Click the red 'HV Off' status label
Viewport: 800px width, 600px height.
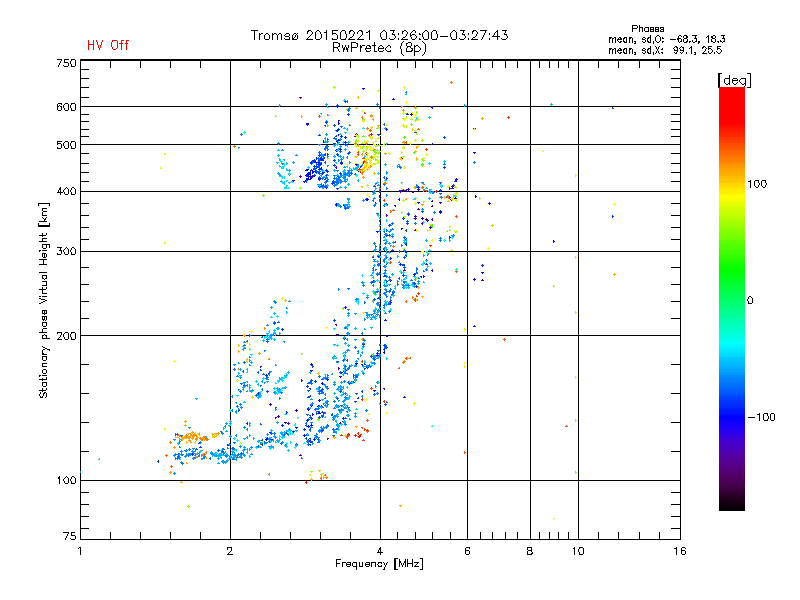[x=108, y=45]
